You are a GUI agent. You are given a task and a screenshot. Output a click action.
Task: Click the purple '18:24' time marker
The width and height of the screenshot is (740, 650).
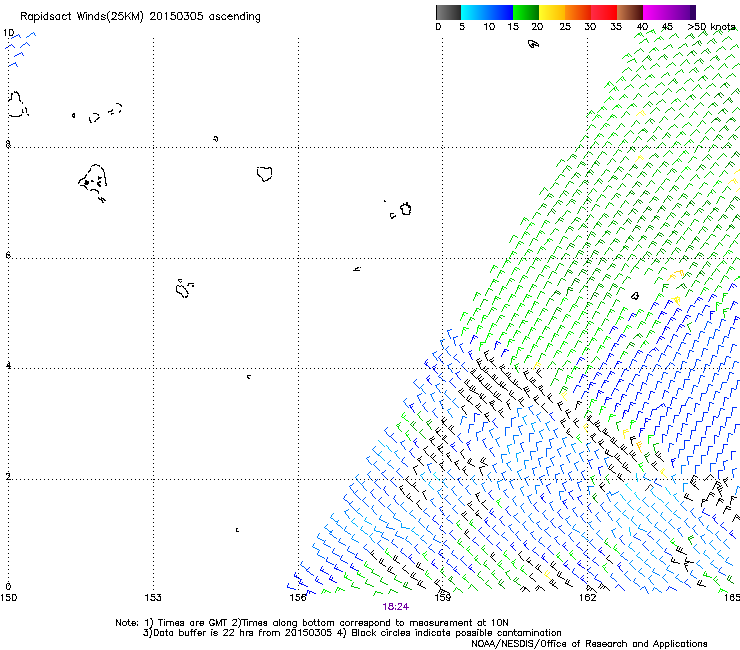395,607
